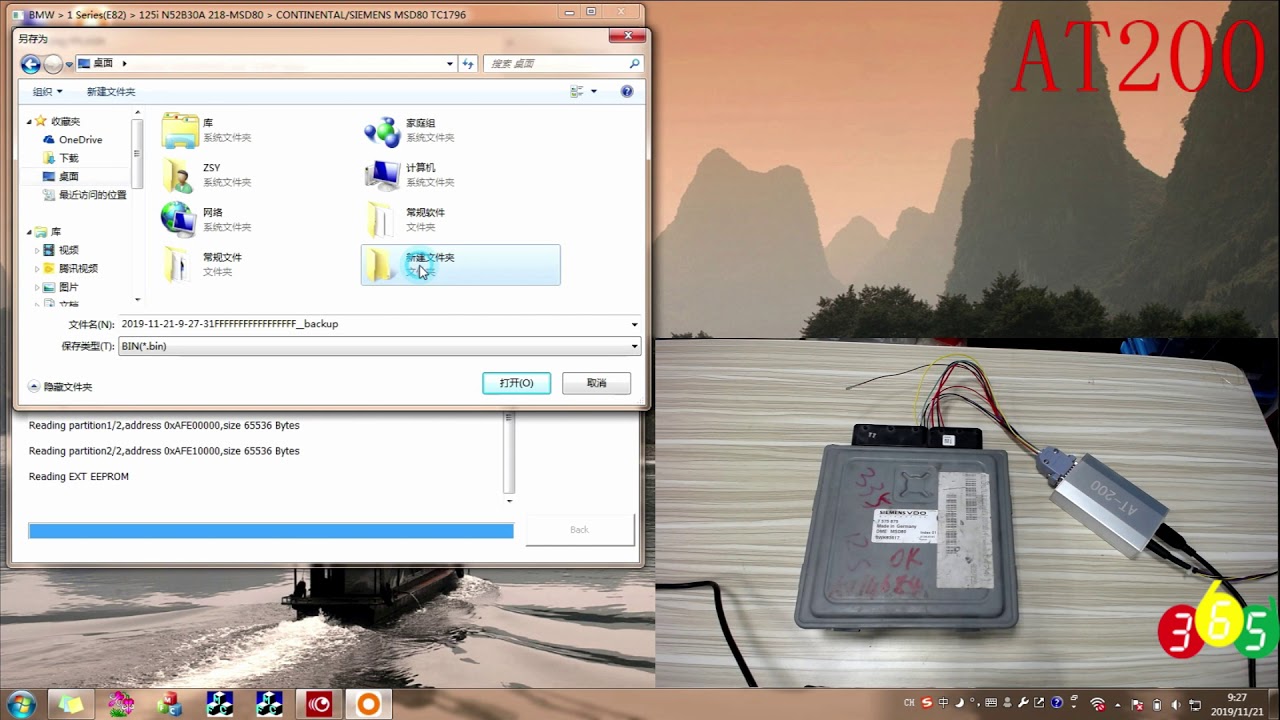Click the forward navigation arrow in save dialog
This screenshot has height=720, width=1280.
[53, 64]
